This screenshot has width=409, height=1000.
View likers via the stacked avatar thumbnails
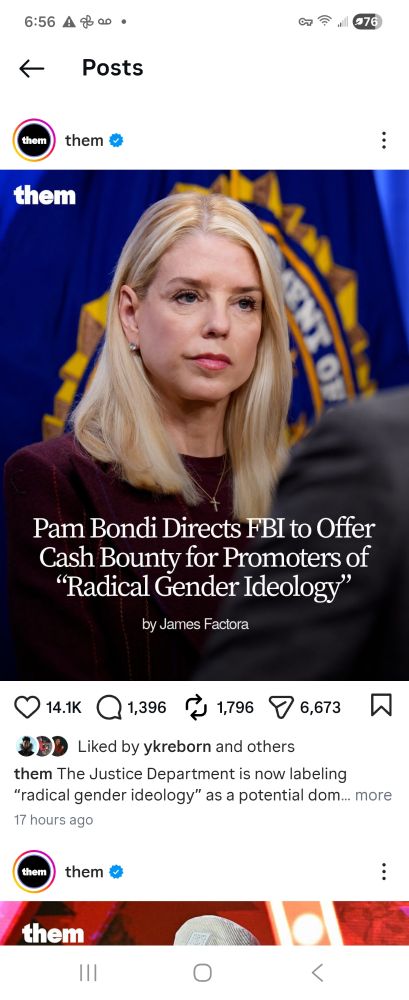tap(42, 746)
